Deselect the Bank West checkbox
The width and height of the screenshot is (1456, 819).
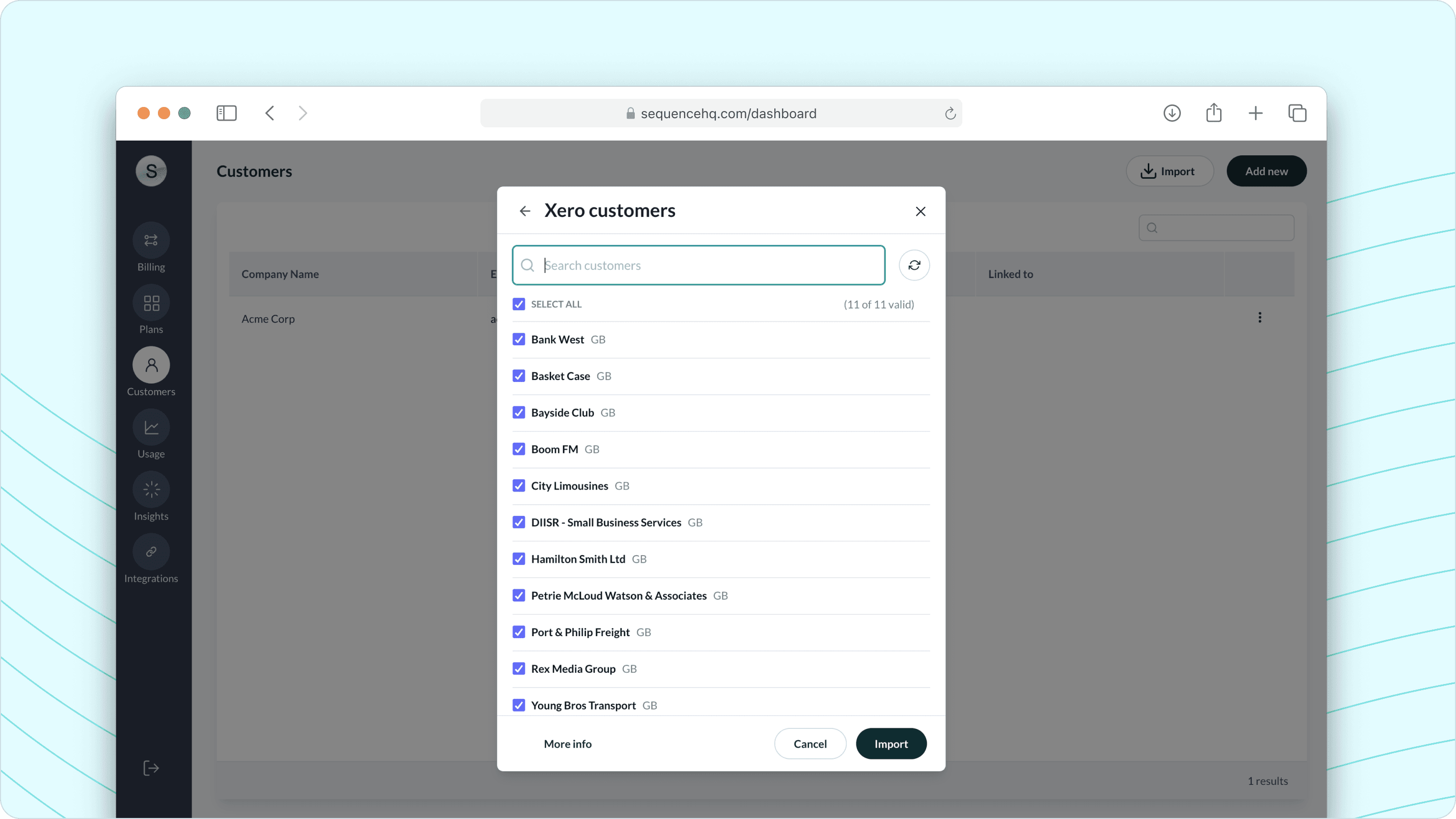(518, 339)
